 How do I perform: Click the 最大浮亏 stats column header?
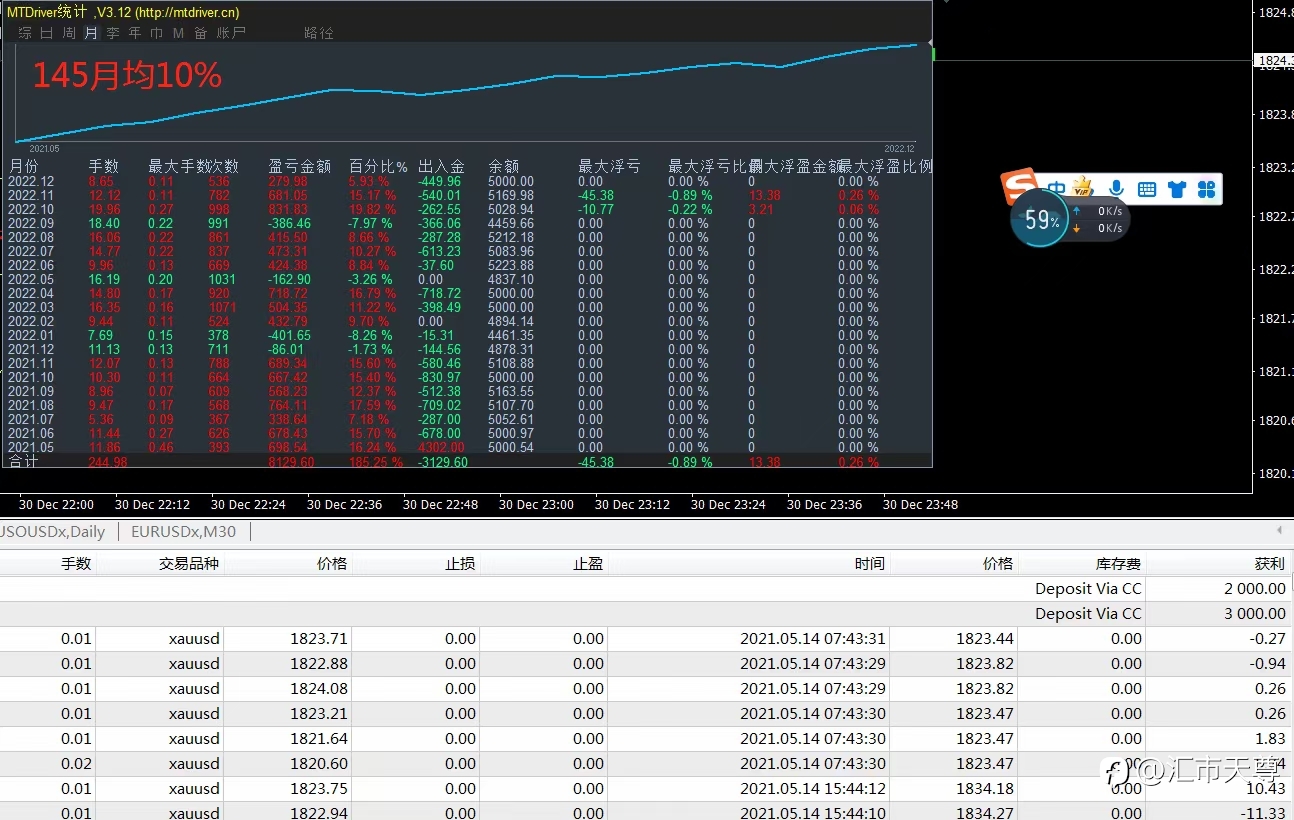click(609, 166)
